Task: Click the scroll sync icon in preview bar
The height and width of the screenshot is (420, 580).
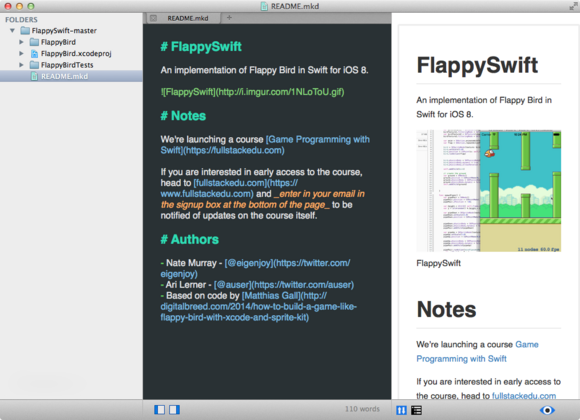Action: coord(401,410)
